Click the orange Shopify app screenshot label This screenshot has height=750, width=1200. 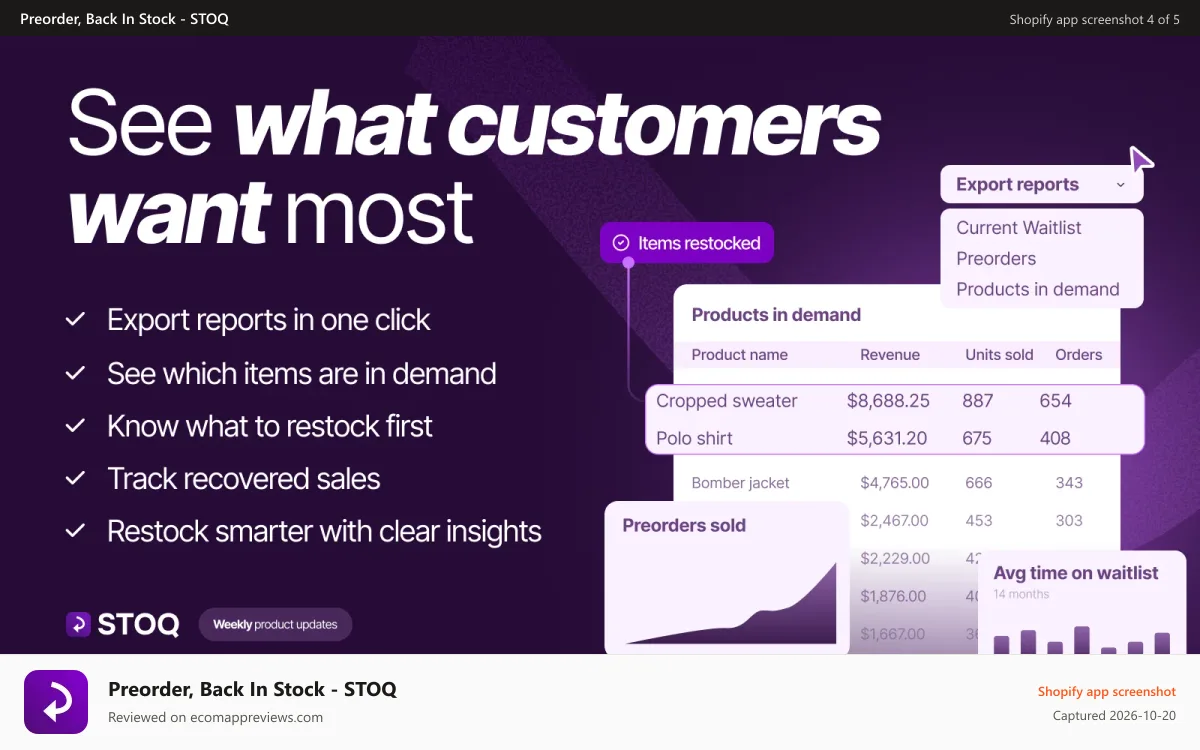[1106, 691]
